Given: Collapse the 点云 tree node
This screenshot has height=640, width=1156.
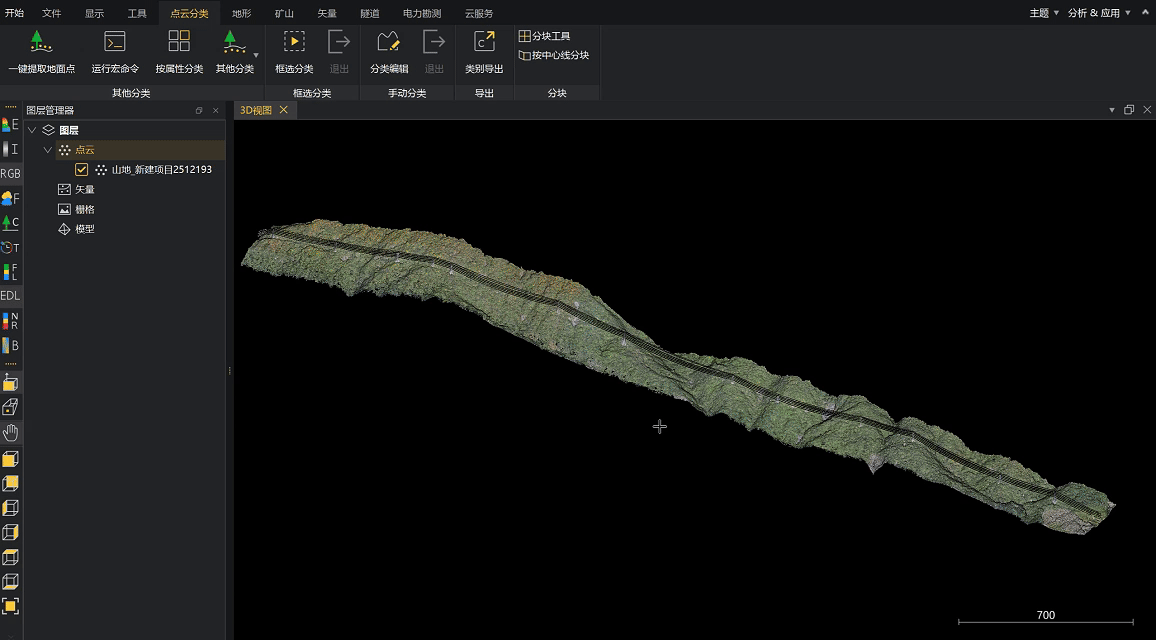Looking at the screenshot, I should (x=47, y=150).
